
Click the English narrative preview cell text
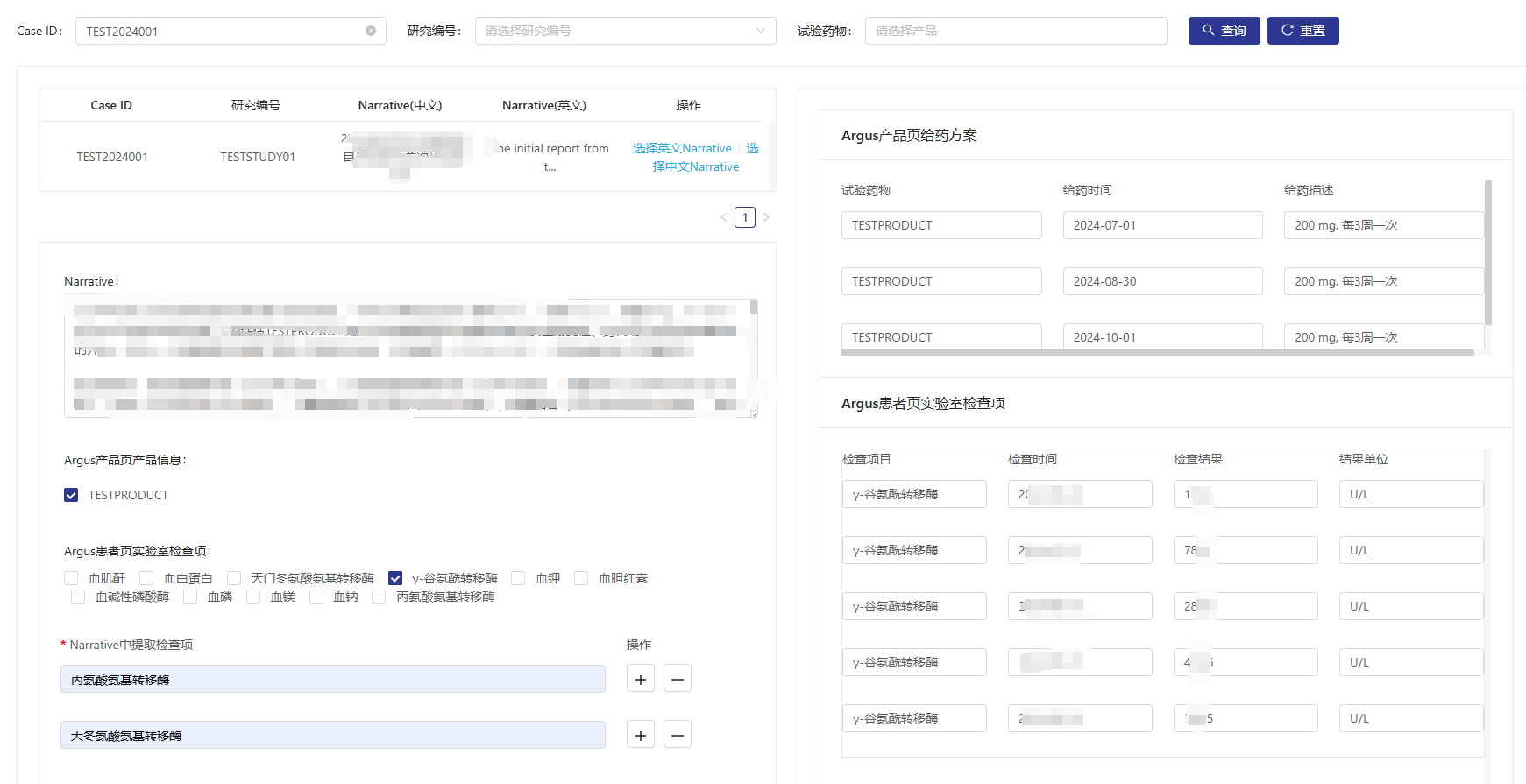coord(550,157)
